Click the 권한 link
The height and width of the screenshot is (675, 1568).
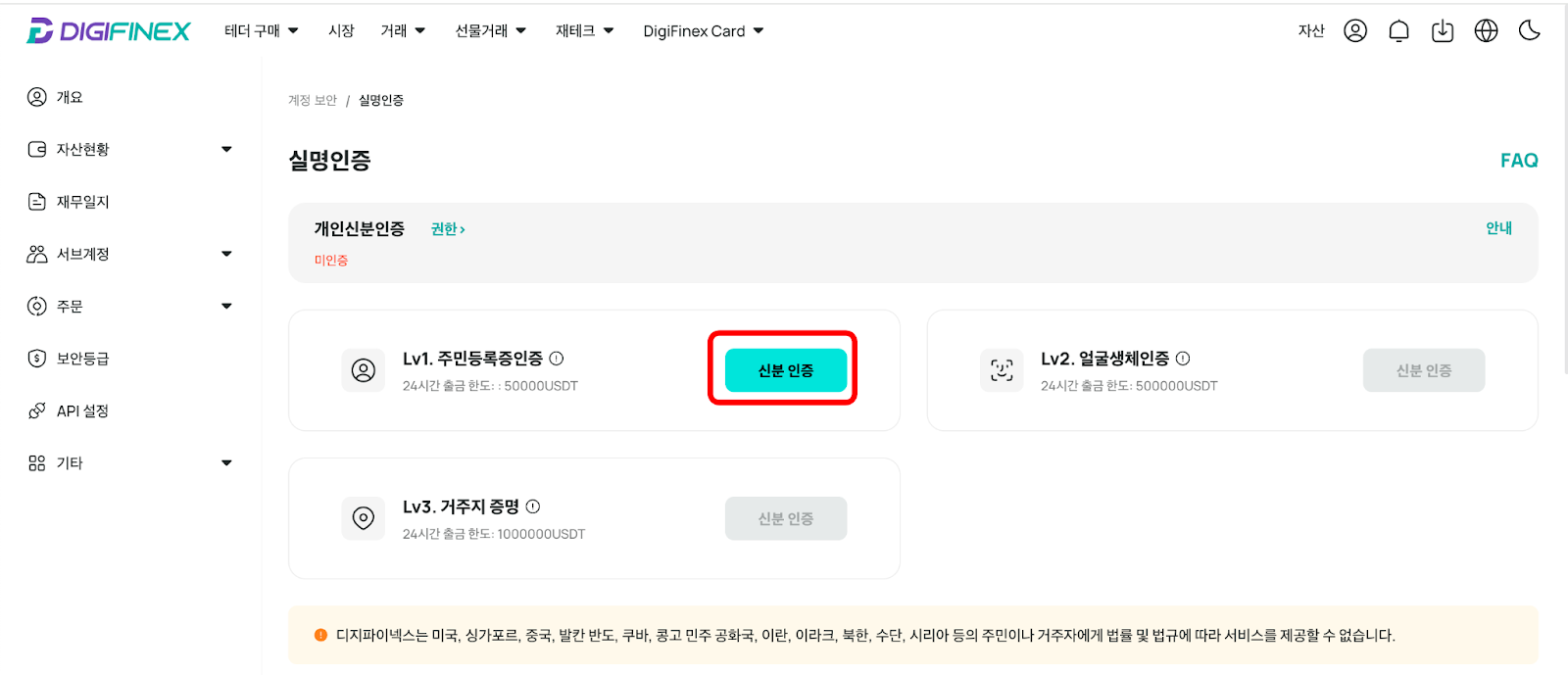(448, 229)
